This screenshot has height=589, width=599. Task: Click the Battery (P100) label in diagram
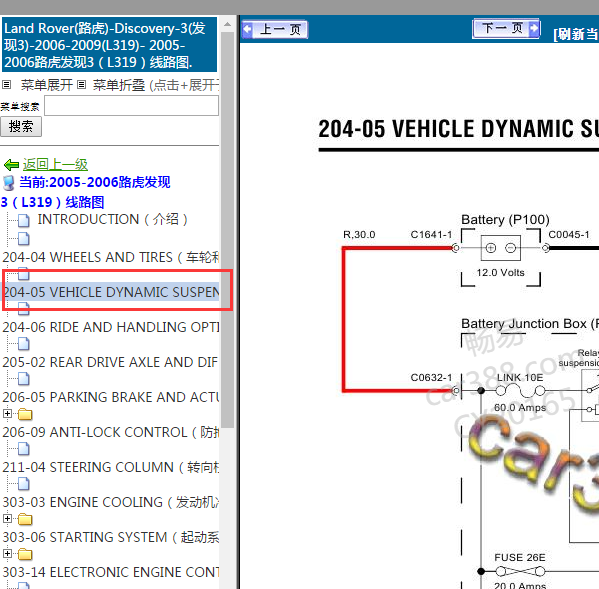pyautogui.click(x=505, y=220)
